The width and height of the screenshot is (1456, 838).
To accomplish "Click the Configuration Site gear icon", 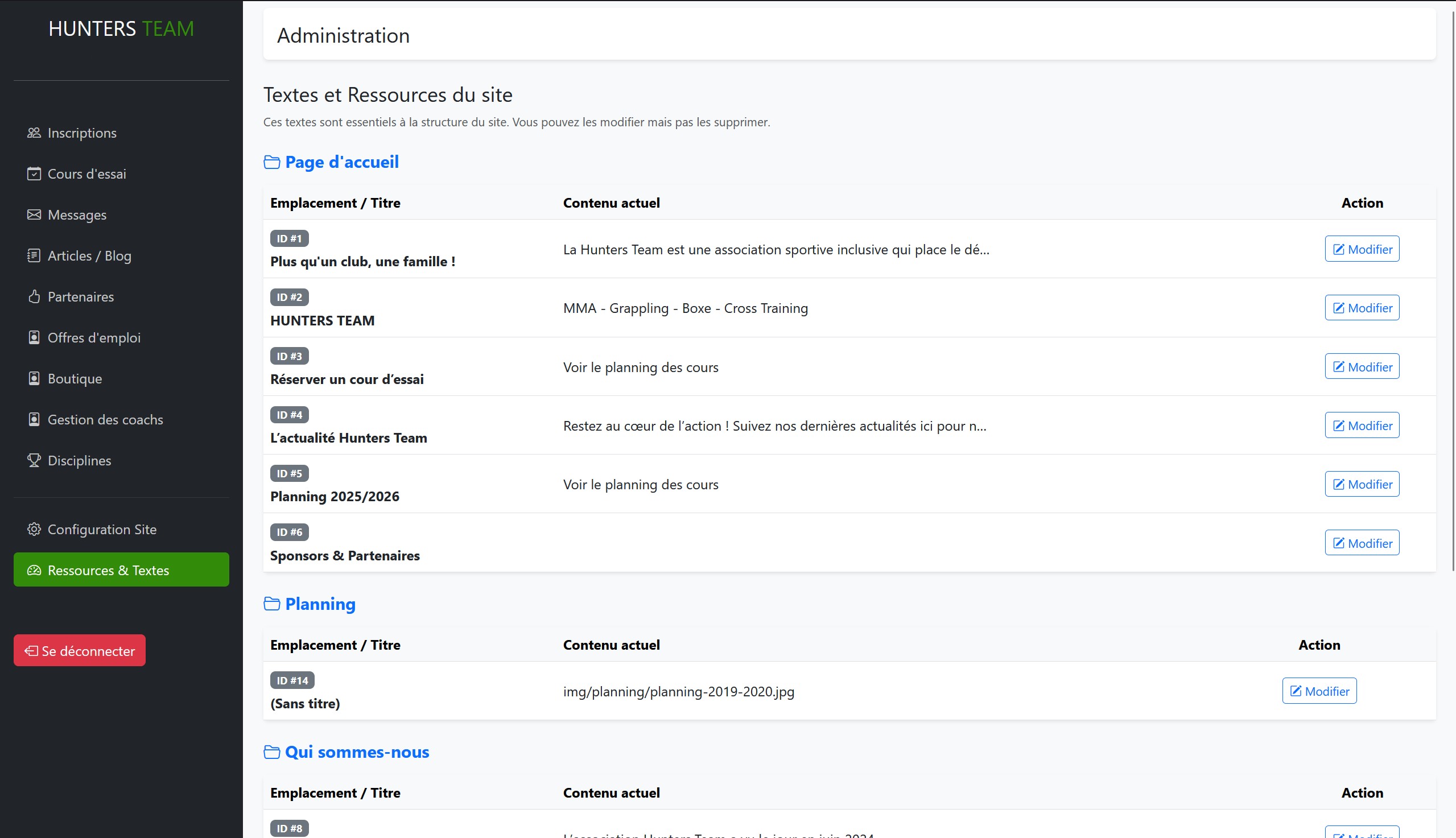I will click(34, 529).
